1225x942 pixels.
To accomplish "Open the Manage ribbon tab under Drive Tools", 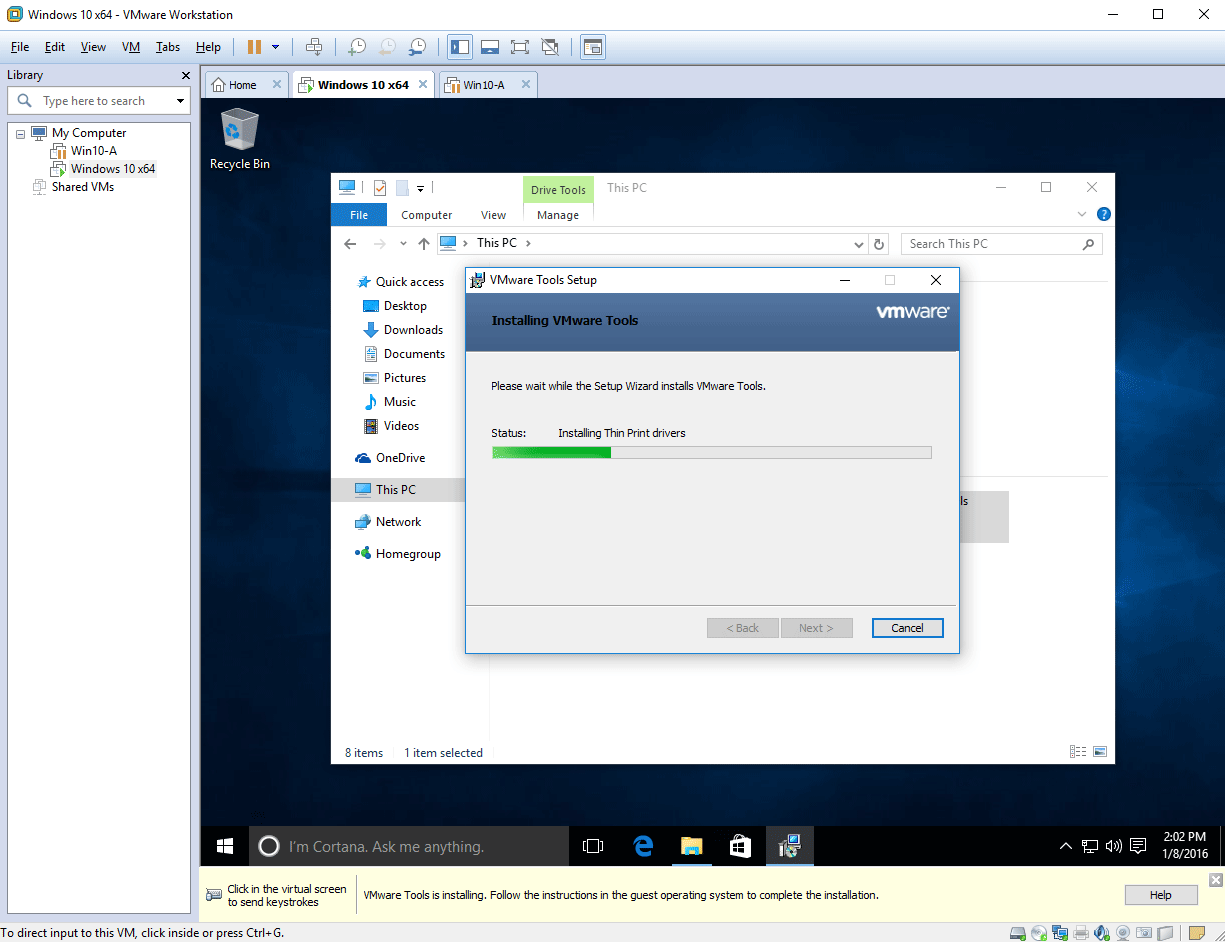I will coord(558,215).
